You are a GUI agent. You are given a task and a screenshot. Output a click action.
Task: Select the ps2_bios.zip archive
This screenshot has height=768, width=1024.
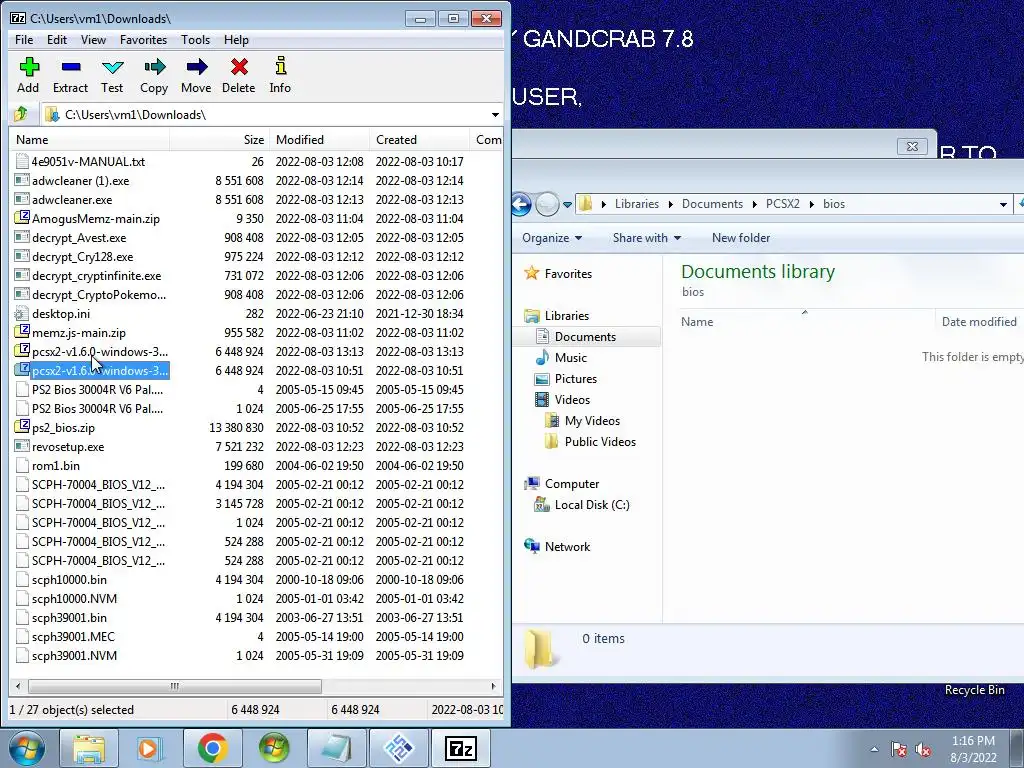point(63,428)
